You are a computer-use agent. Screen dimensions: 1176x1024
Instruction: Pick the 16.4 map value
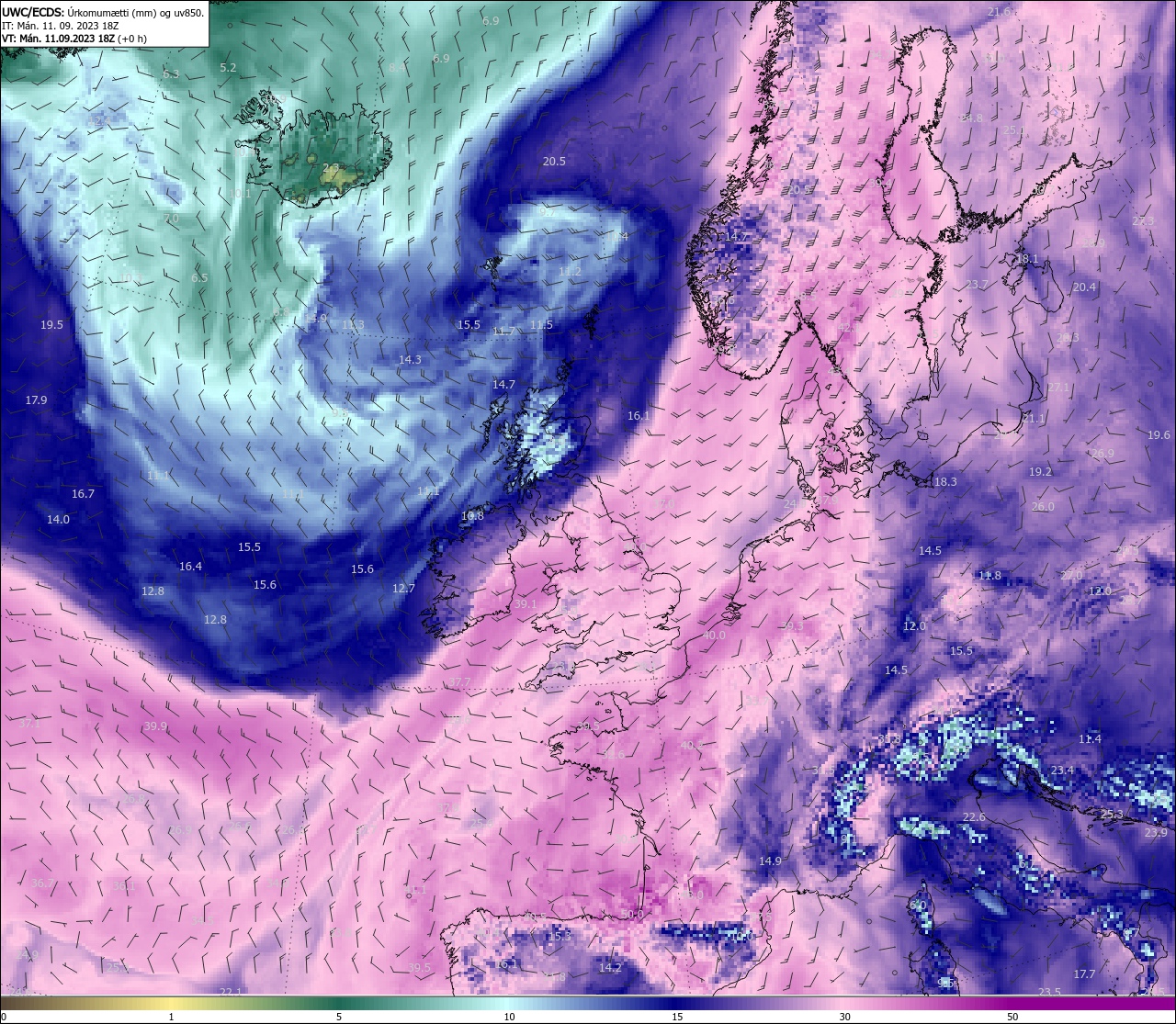(x=190, y=567)
